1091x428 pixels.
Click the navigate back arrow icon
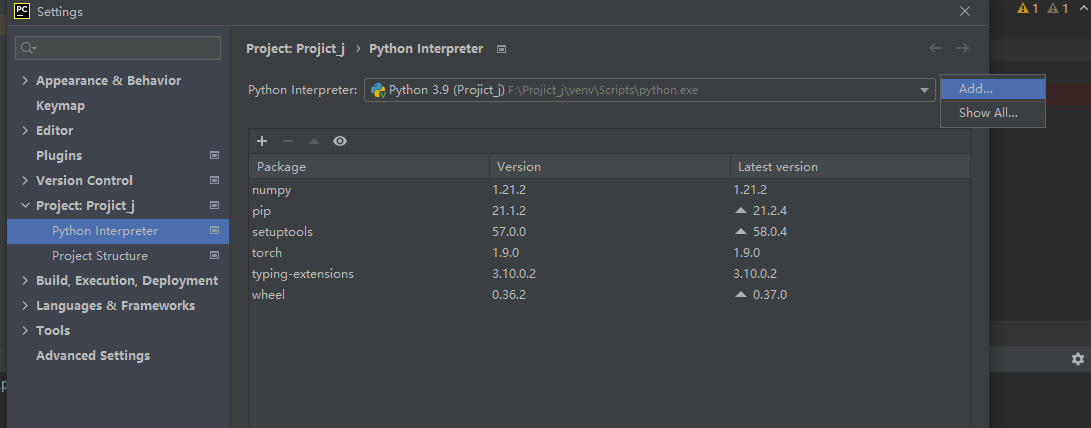coord(935,48)
